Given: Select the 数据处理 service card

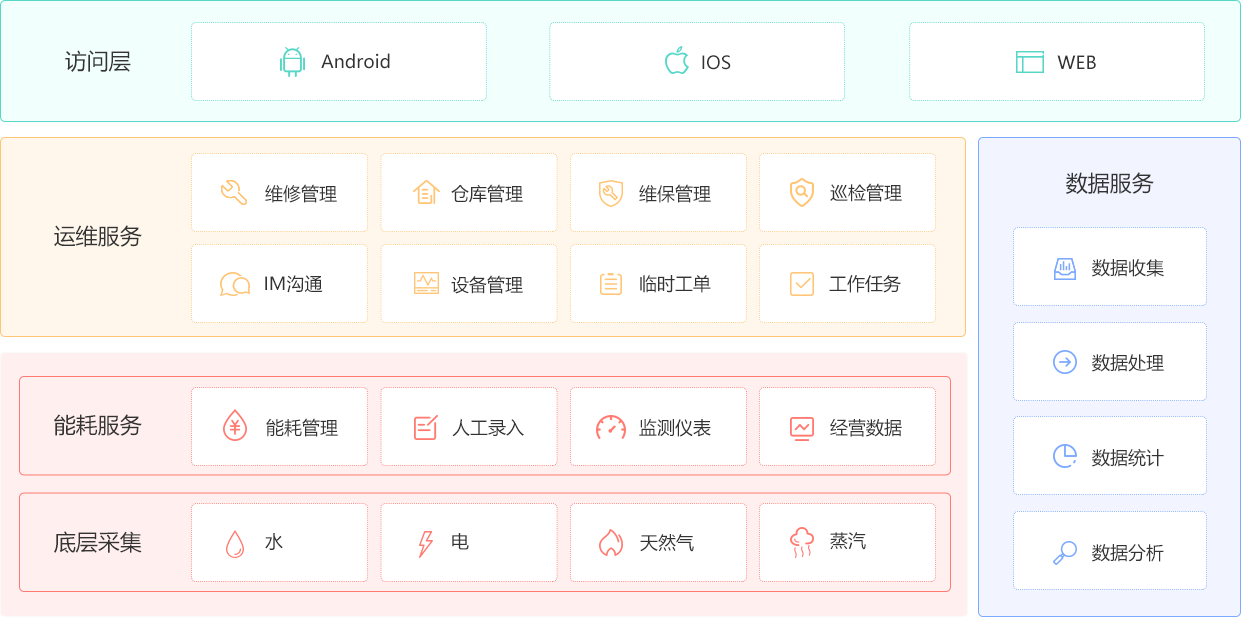Looking at the screenshot, I should tap(1109, 362).
